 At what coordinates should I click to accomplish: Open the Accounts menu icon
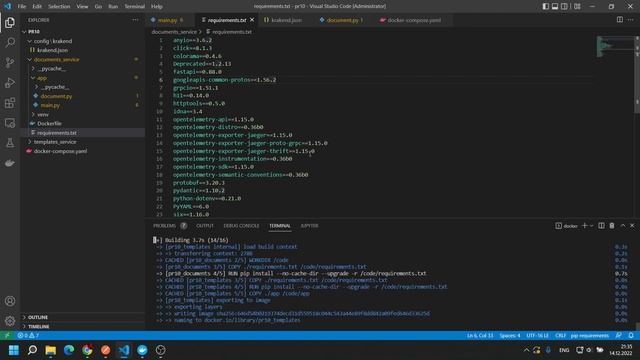(x=10, y=301)
